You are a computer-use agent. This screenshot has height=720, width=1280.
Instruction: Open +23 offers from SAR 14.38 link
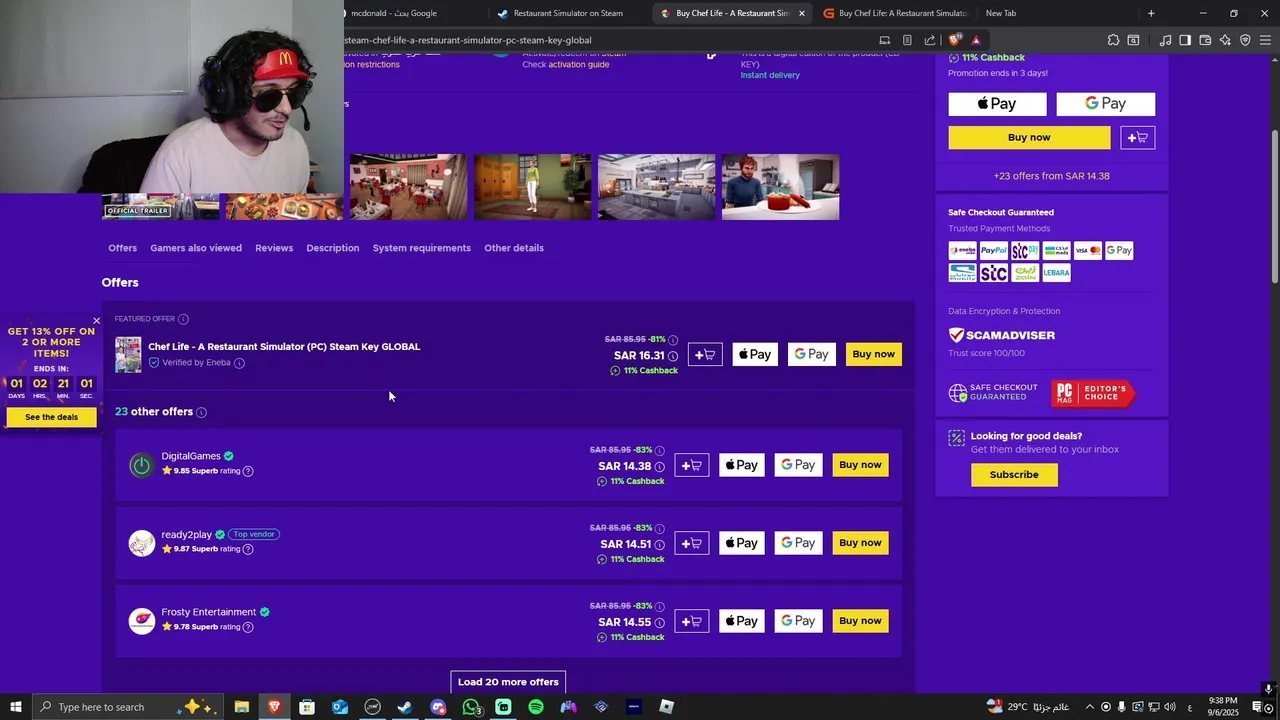tap(1051, 176)
